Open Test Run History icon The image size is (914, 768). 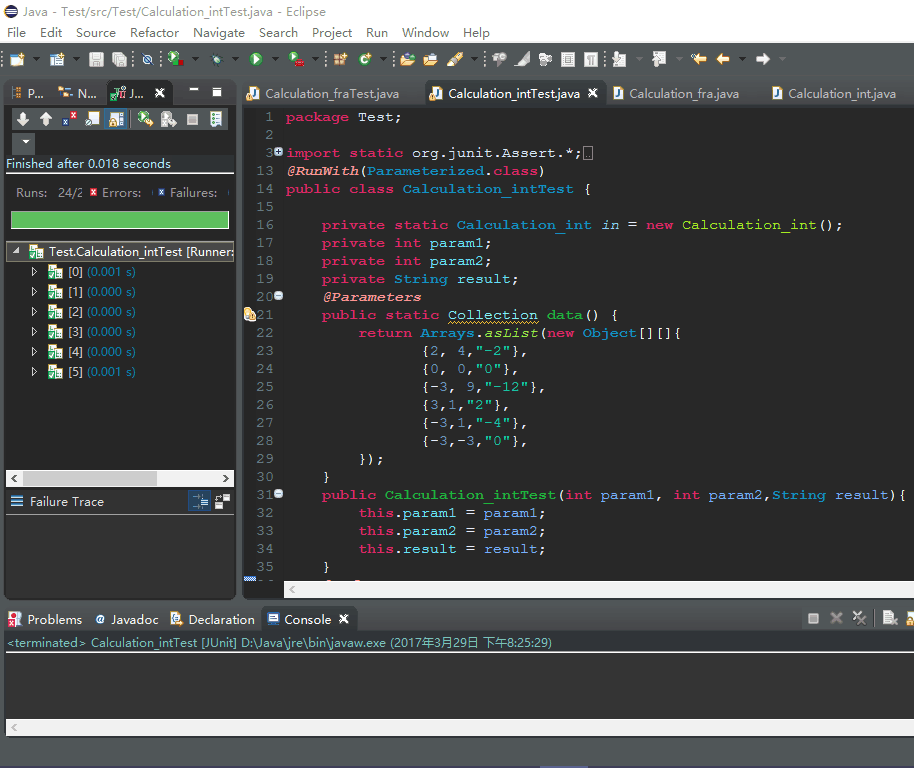click(x=216, y=119)
